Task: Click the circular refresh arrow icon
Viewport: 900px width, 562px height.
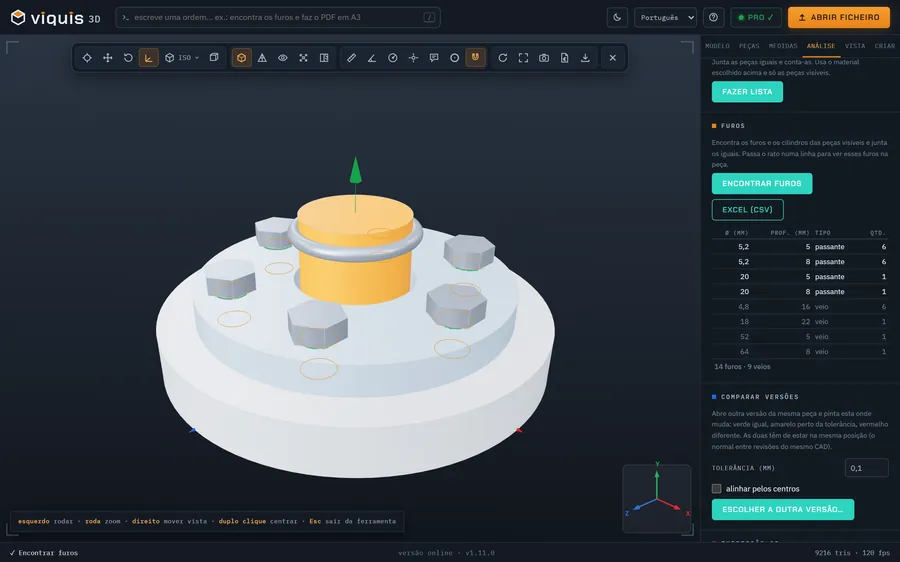Action: [503, 57]
